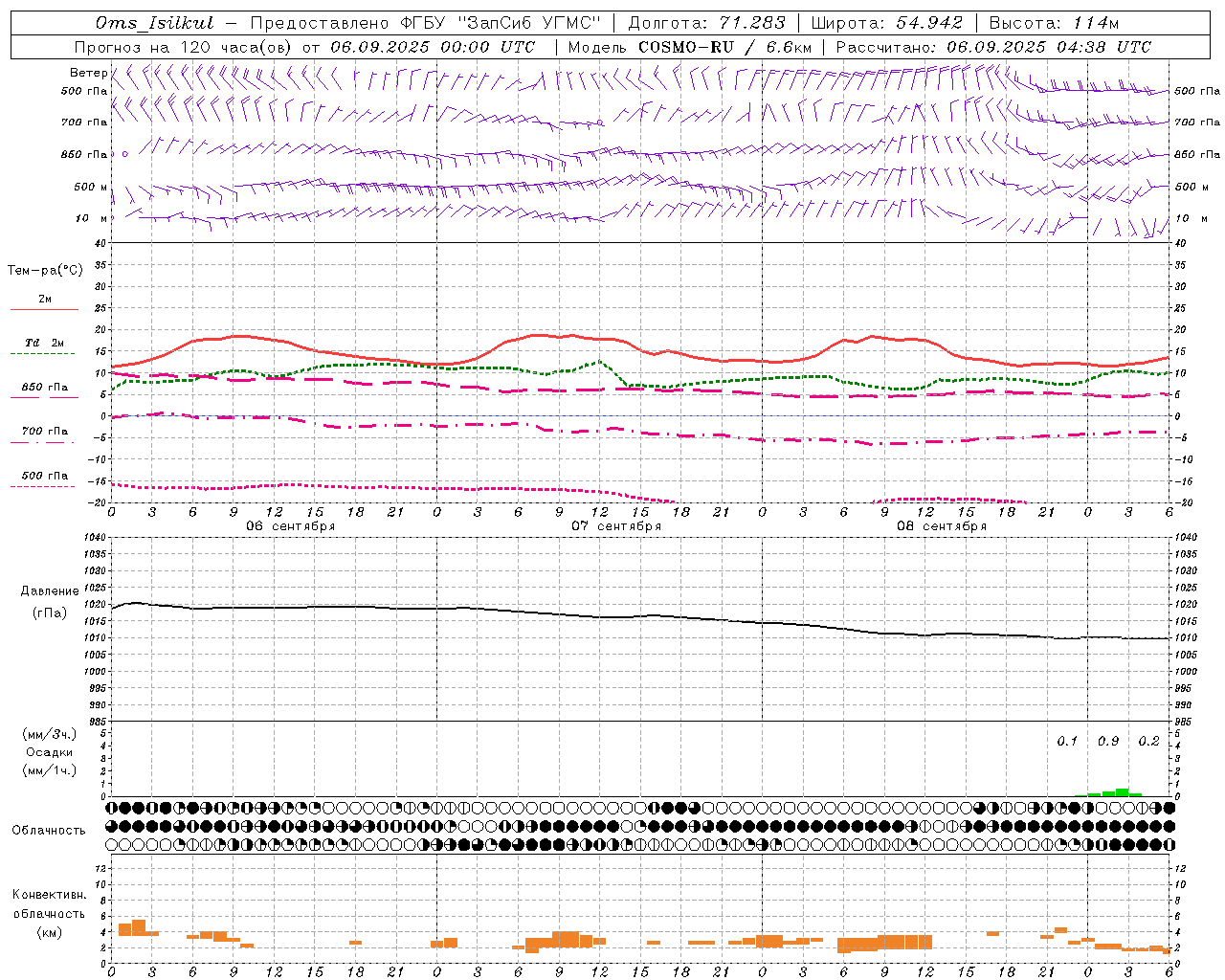Click the Ветер panel label
The height and width of the screenshot is (980, 1225).
(88, 73)
